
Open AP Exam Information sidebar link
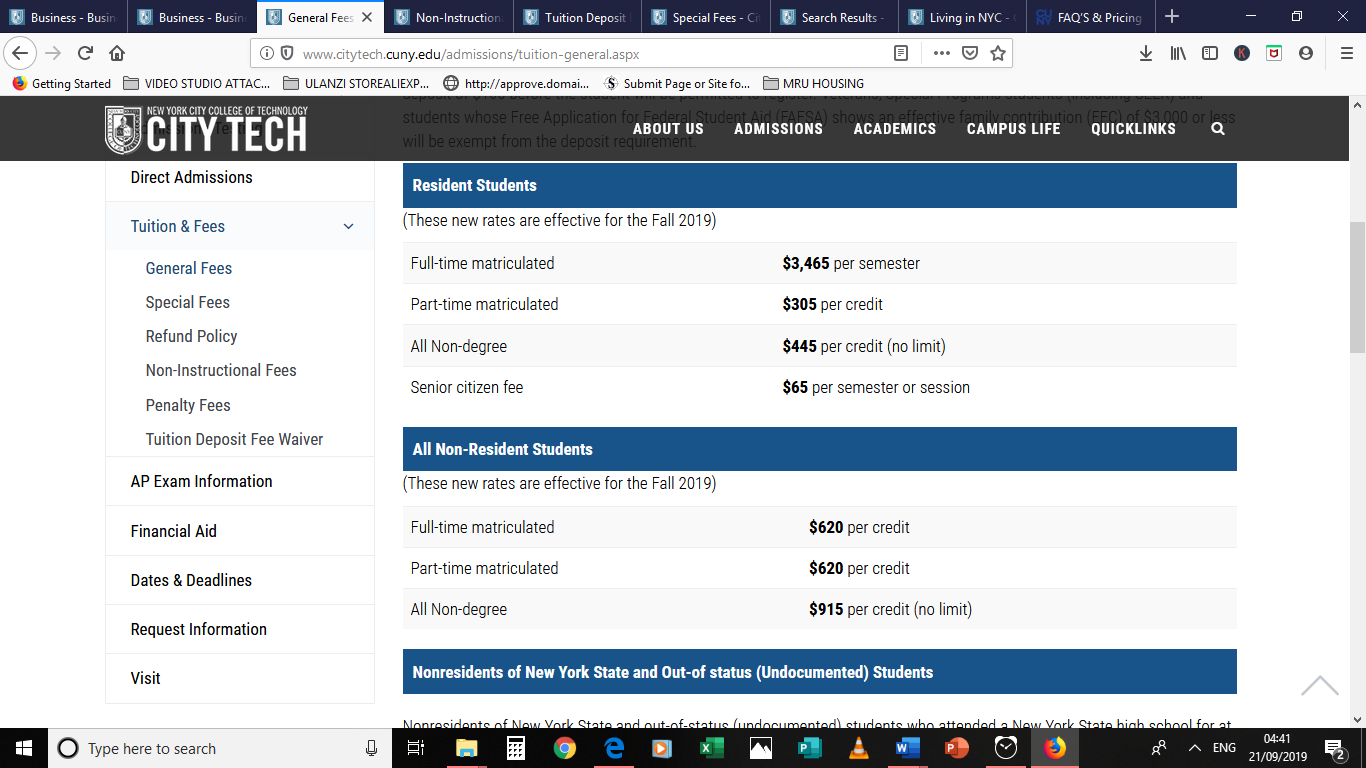point(201,481)
